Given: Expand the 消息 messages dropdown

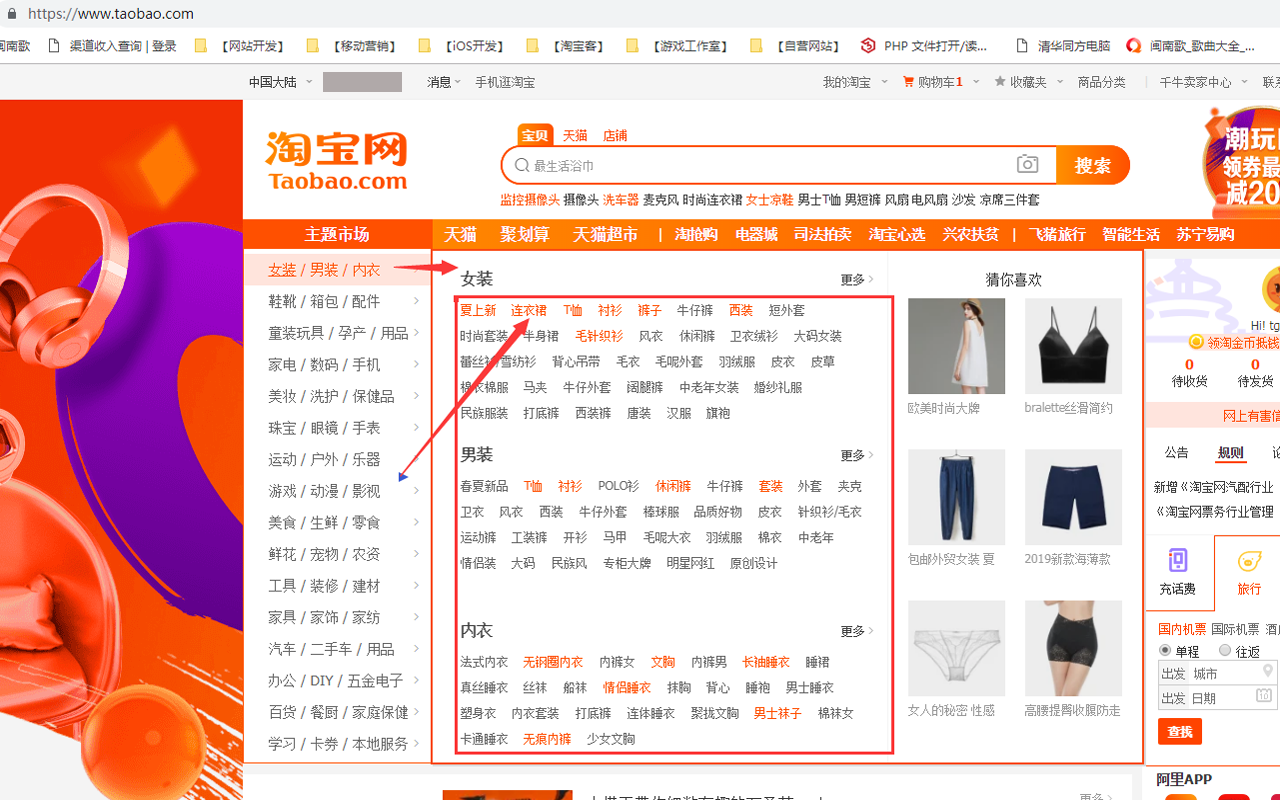Looking at the screenshot, I should pos(444,82).
